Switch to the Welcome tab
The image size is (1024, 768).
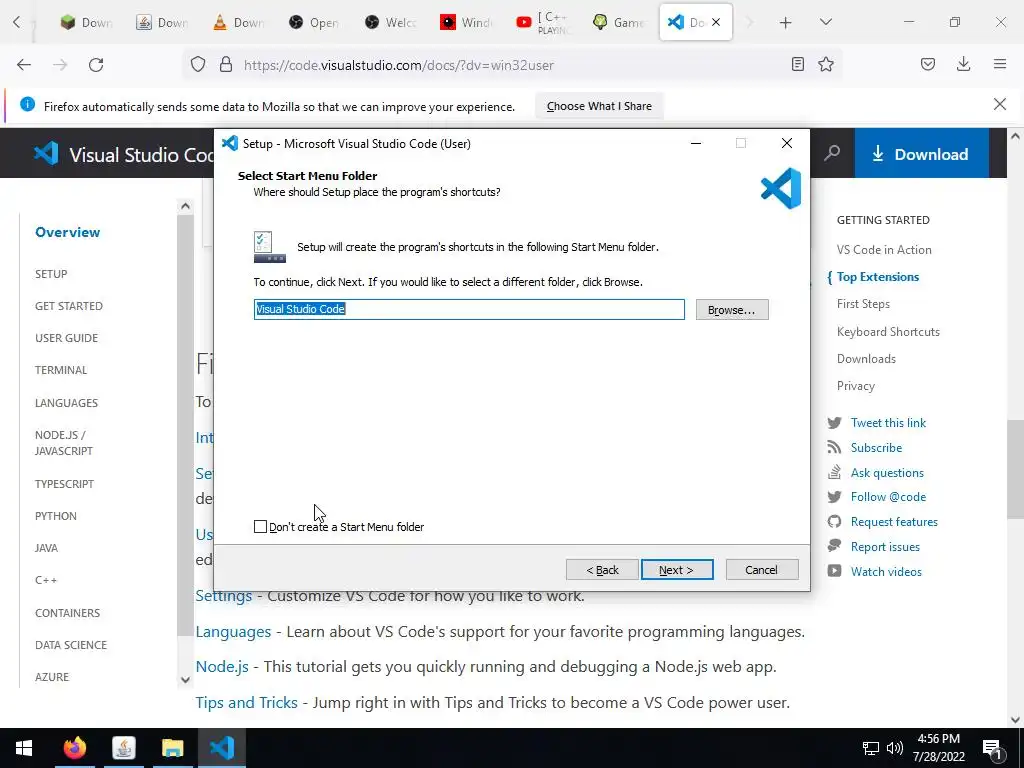[391, 22]
